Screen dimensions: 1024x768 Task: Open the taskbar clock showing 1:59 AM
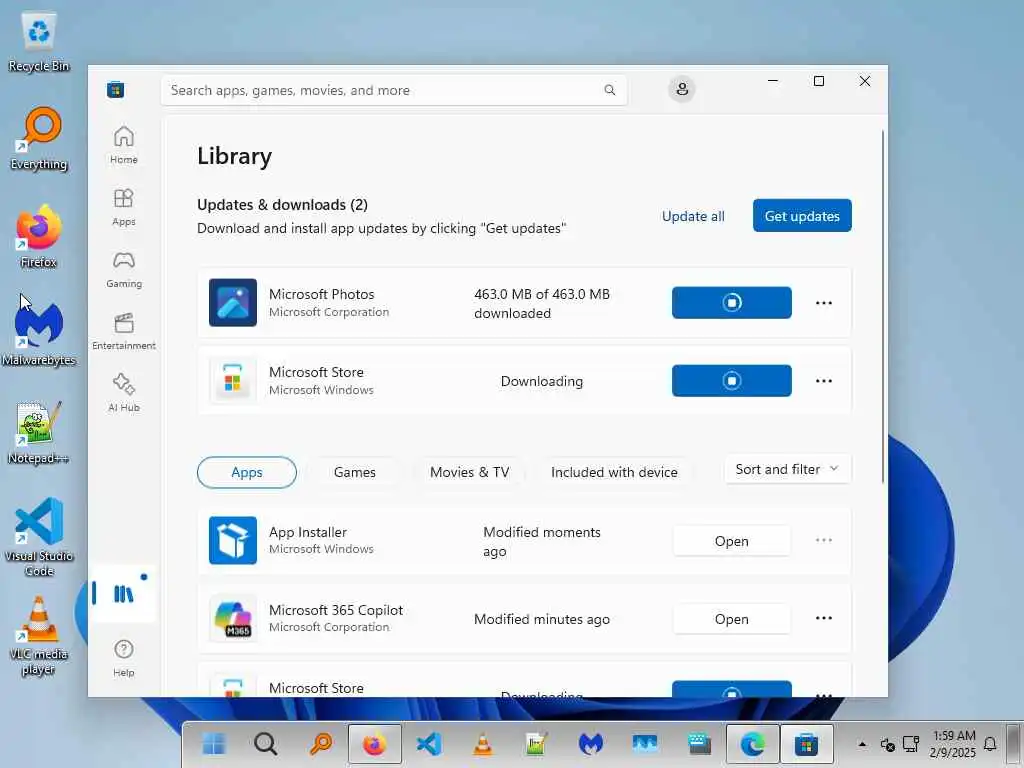(x=953, y=744)
